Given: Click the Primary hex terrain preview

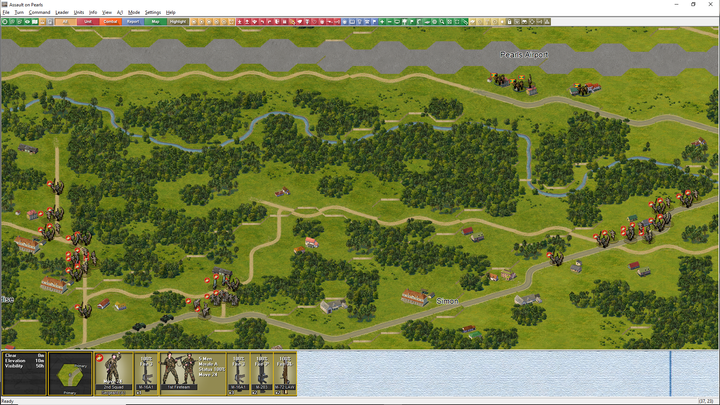Looking at the screenshot, I should (70, 373).
